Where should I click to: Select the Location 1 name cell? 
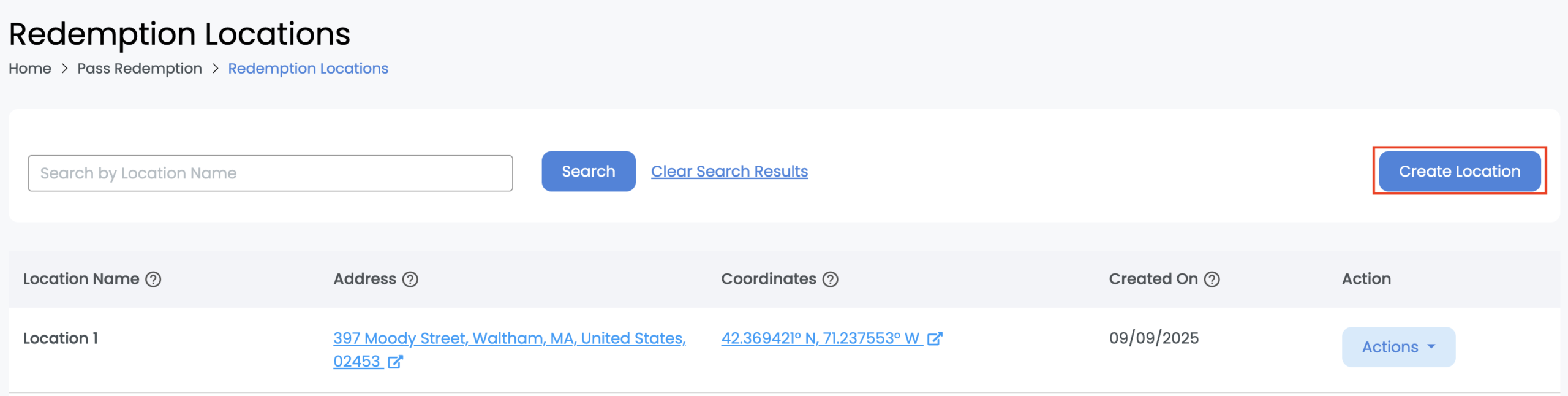pos(61,338)
